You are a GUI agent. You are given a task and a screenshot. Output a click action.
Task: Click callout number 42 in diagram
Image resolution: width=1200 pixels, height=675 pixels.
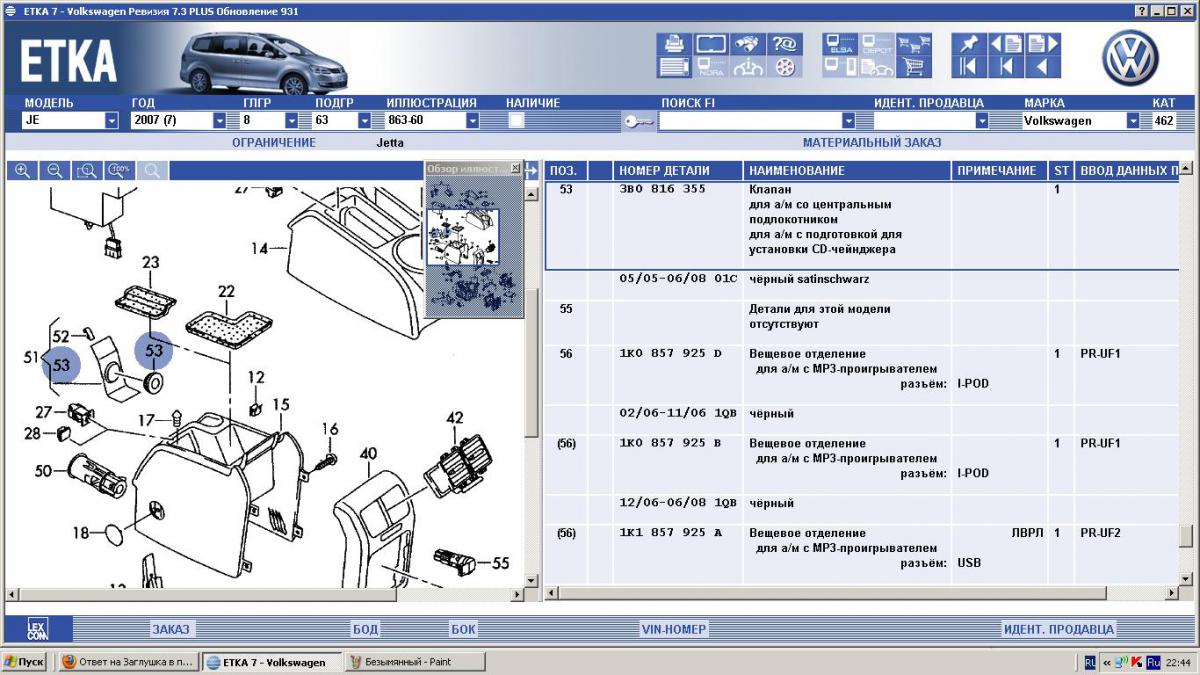(455, 418)
